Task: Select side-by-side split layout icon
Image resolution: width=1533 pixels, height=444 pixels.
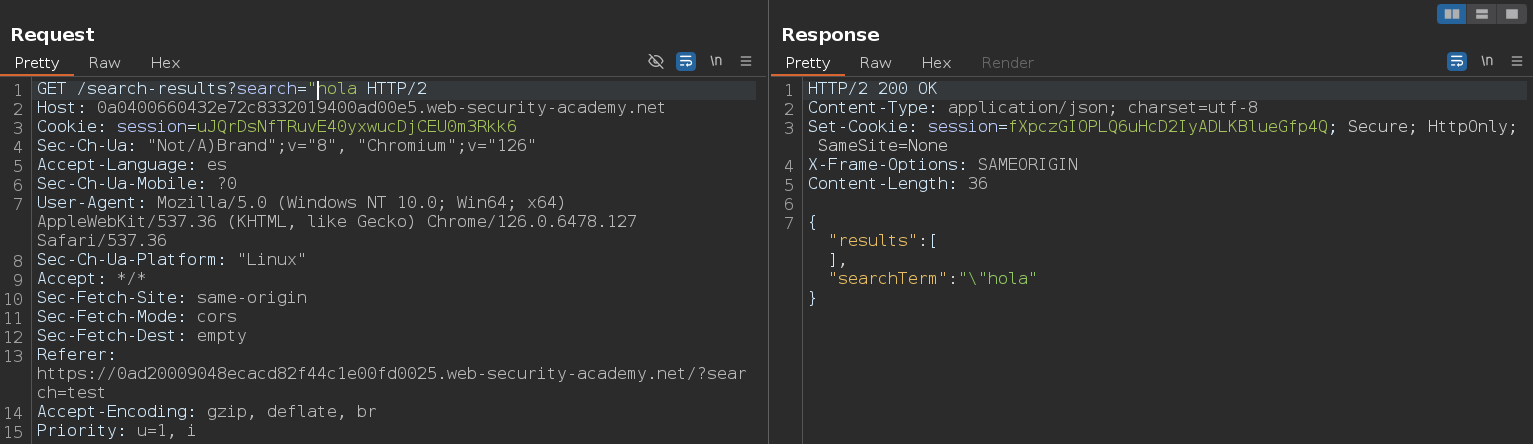Action: point(1452,14)
